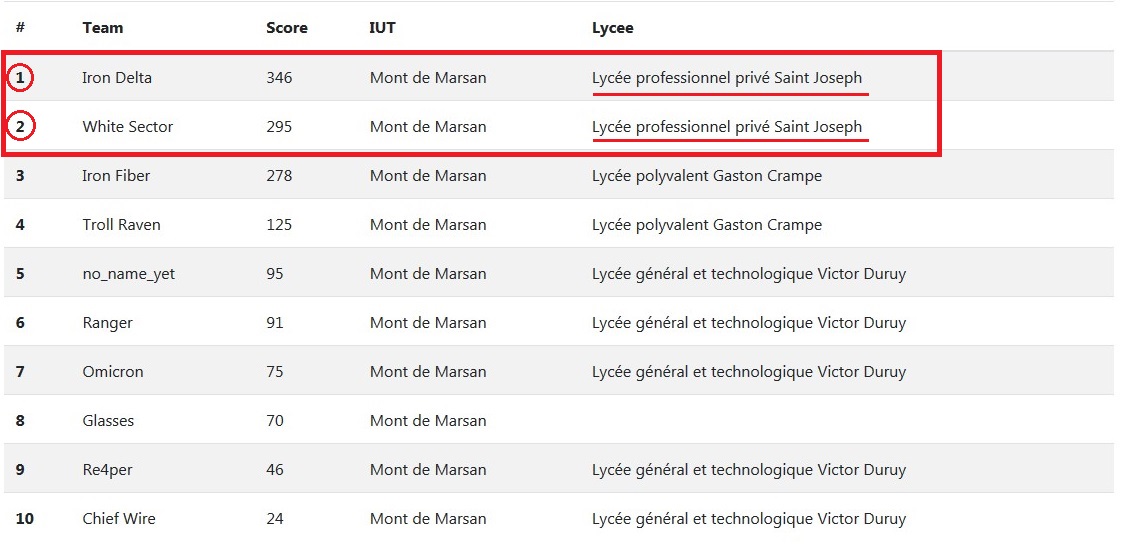Click the circled rank number 2
This screenshot has height=555, width=1124.
21,127
